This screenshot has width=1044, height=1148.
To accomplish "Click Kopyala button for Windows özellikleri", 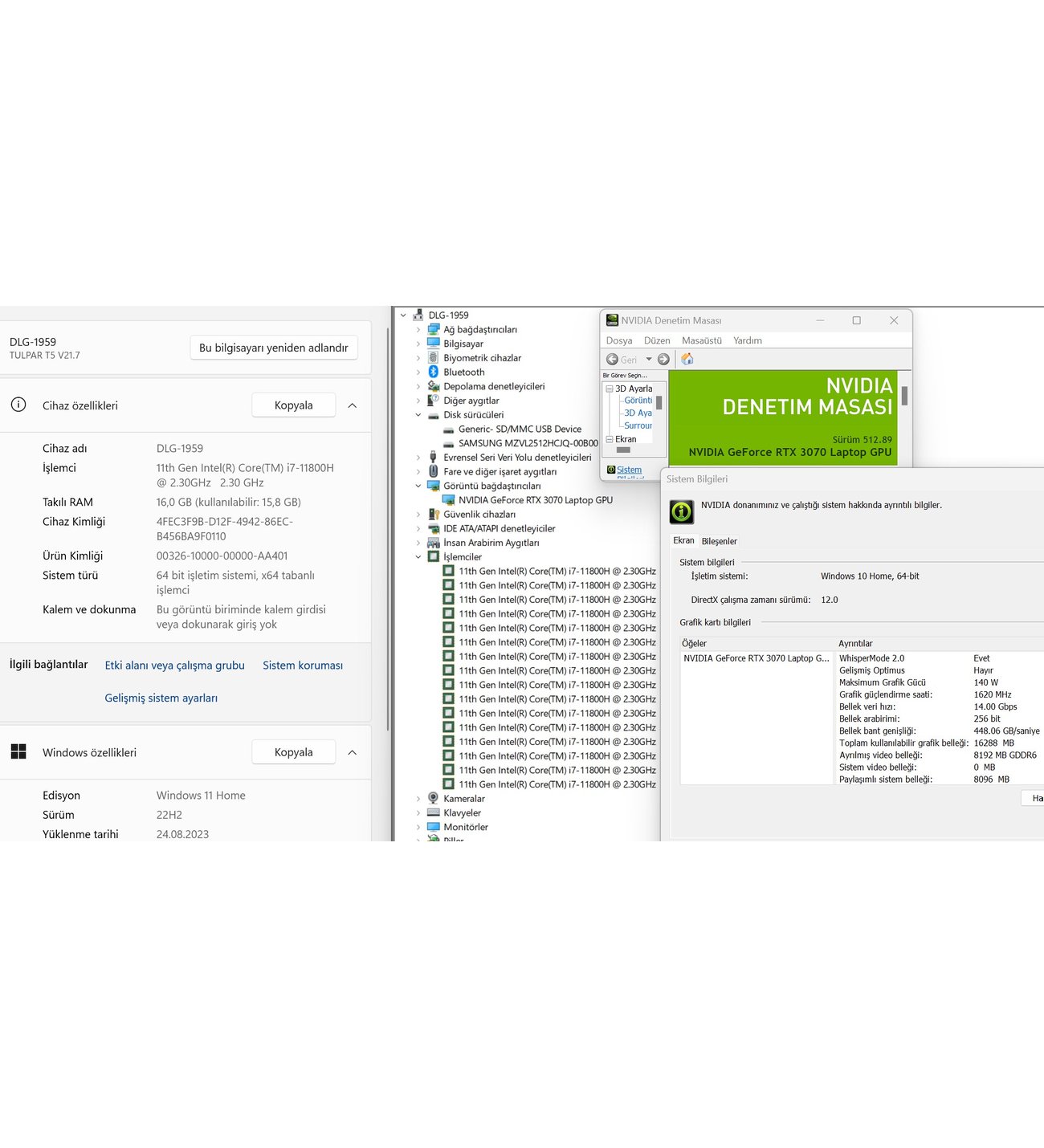I will tap(293, 752).
